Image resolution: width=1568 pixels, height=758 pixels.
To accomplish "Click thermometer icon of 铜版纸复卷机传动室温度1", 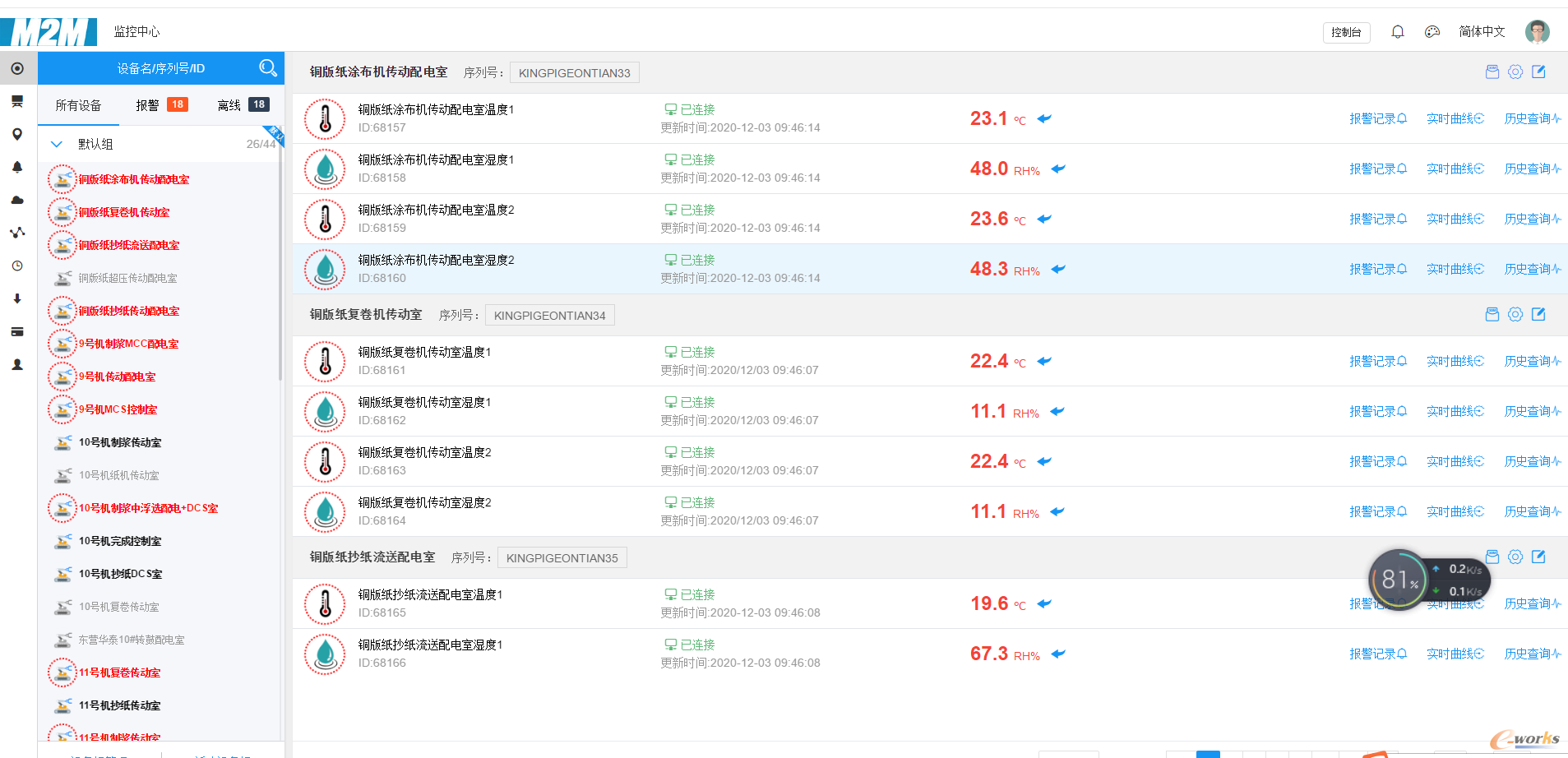I will 325,361.
